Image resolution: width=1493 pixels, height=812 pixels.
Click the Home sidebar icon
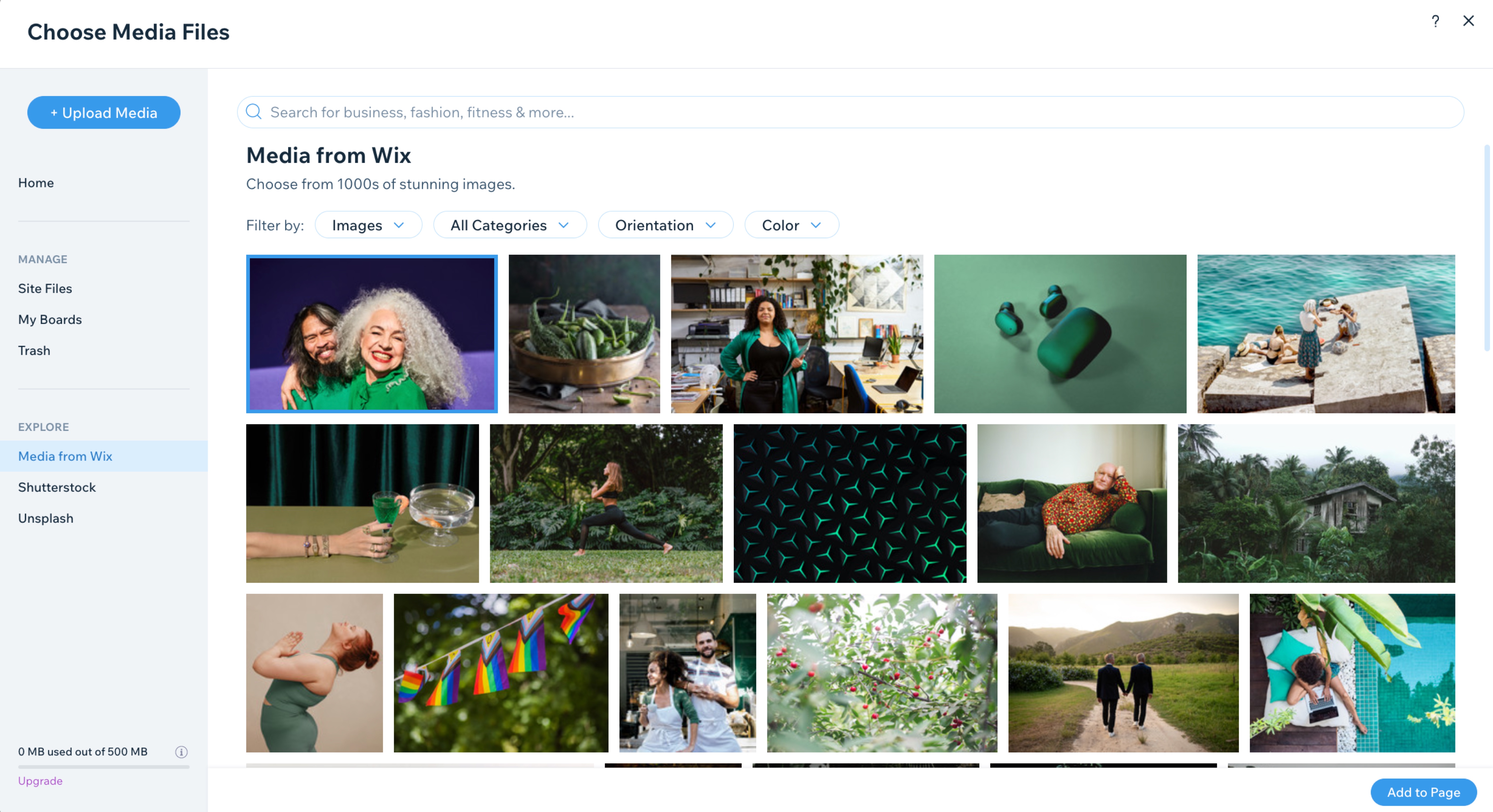[x=36, y=182]
